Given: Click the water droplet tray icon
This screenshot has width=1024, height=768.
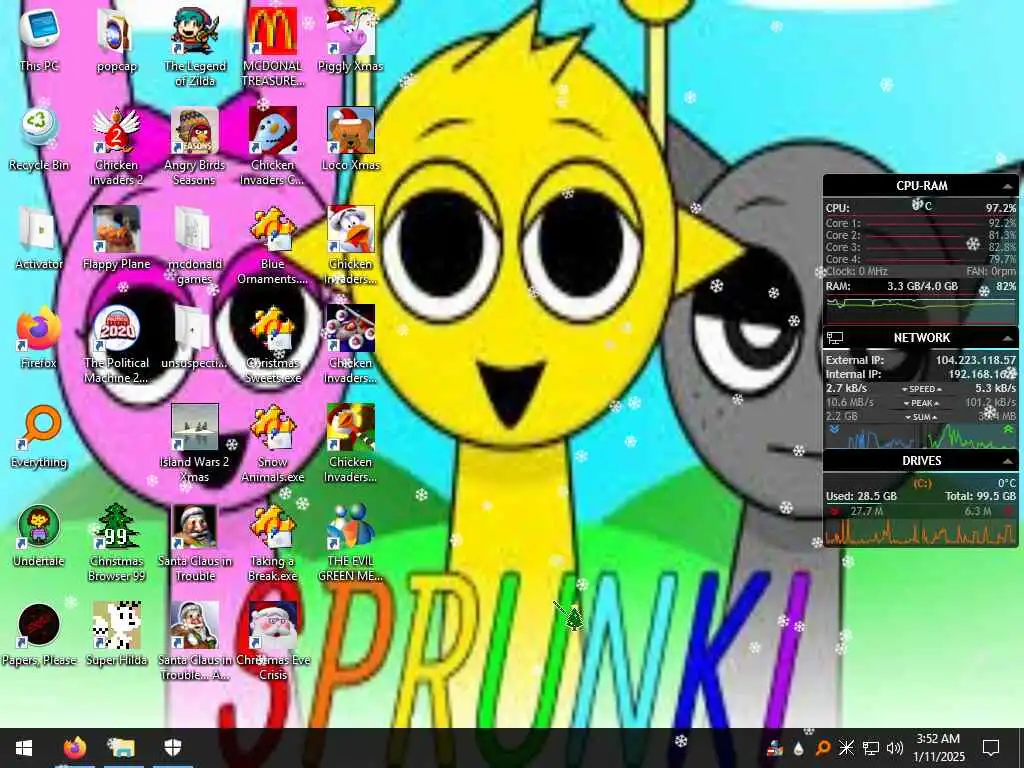Looking at the screenshot, I should pyautogui.click(x=798, y=748).
